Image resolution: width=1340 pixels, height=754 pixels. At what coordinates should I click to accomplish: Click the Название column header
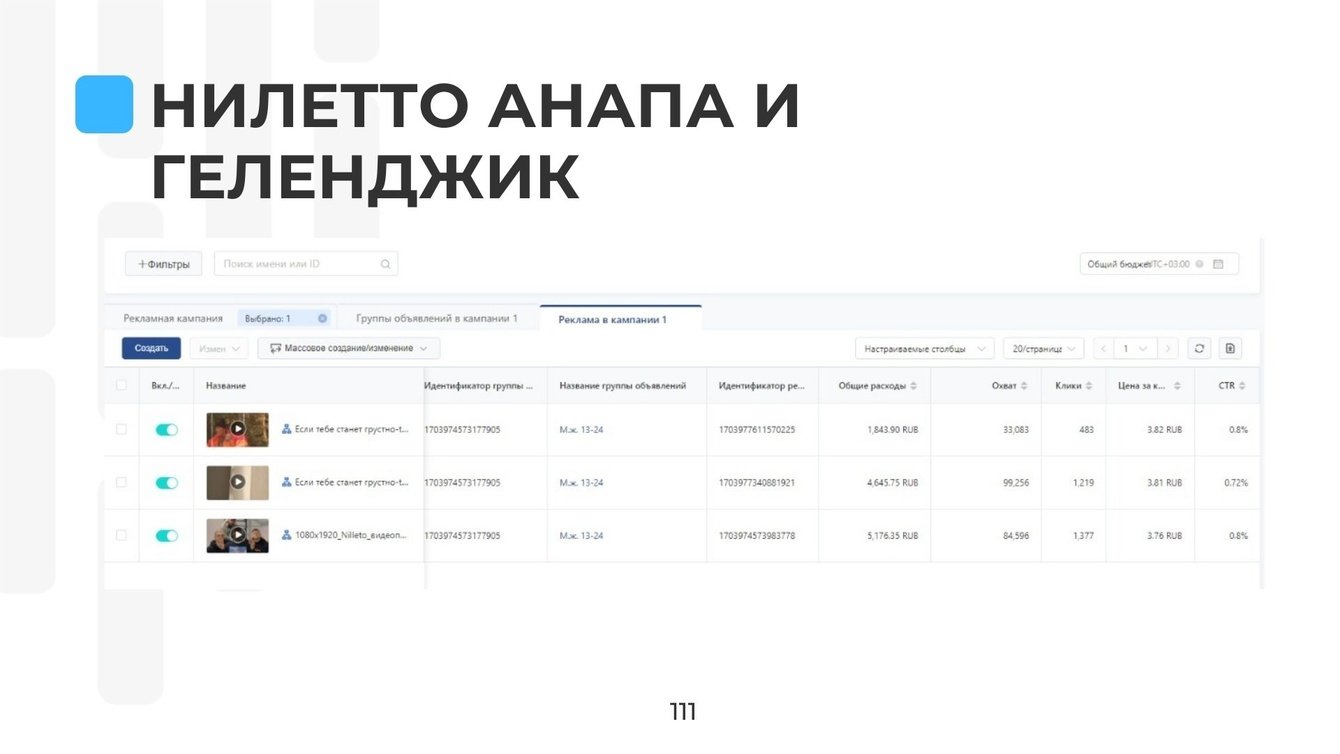[226, 386]
